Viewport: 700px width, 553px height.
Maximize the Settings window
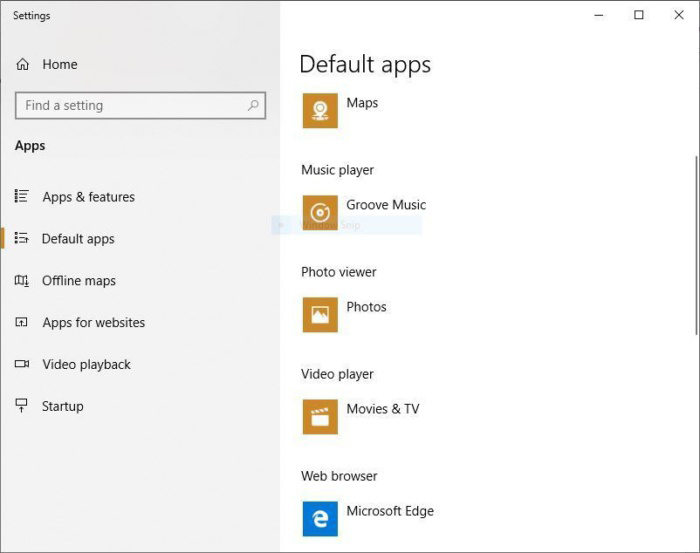click(639, 15)
